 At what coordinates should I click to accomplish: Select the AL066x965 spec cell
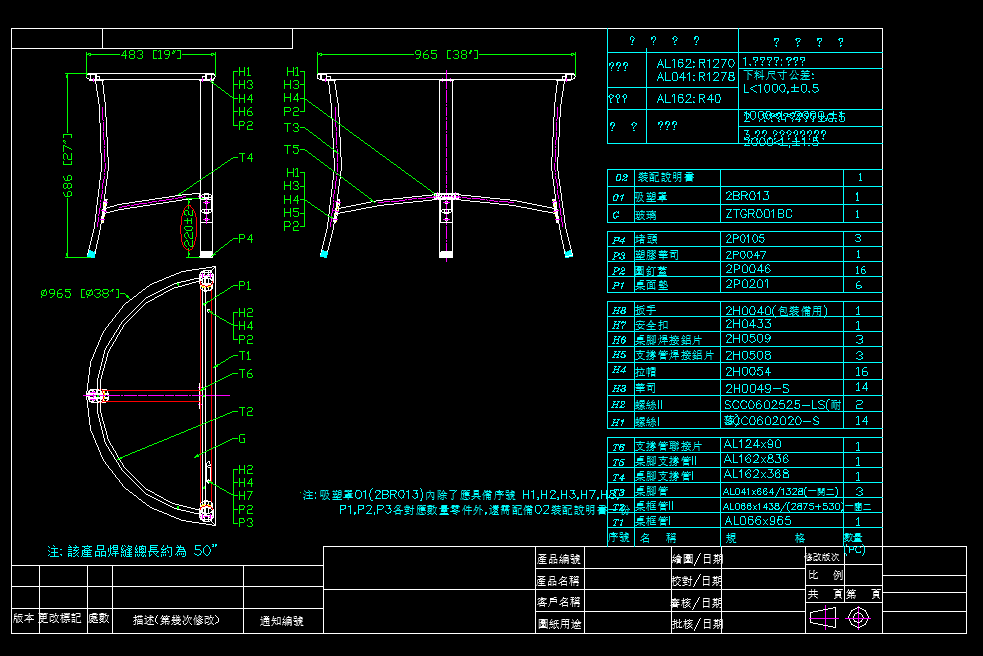757,521
